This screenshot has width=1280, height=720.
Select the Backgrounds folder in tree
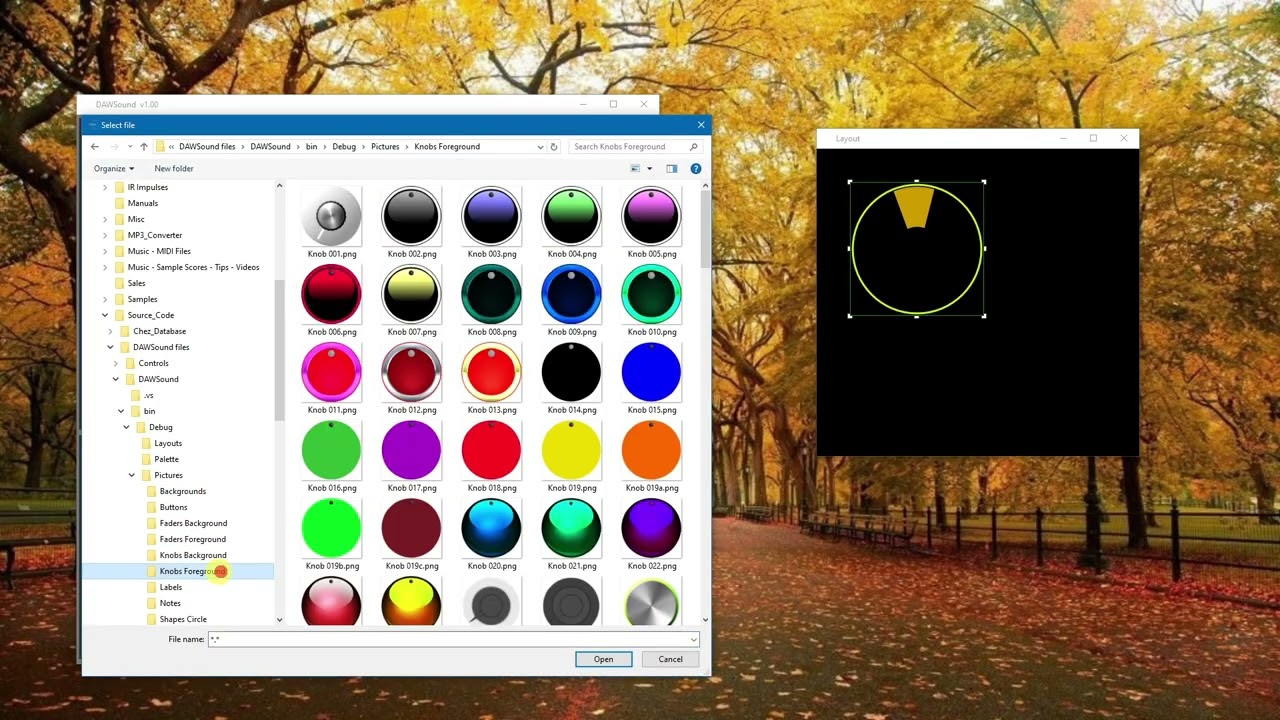[182, 491]
